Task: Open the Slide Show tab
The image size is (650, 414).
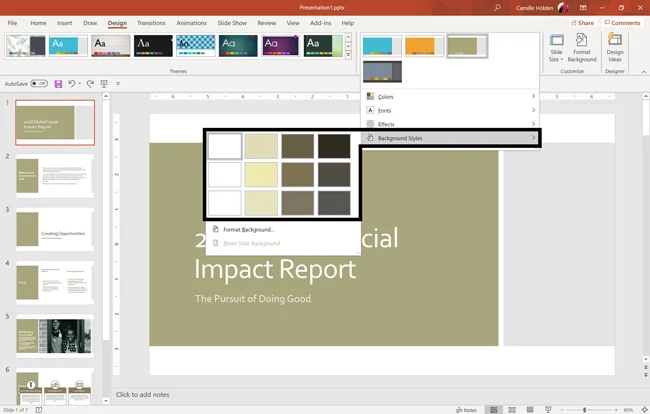Action: [232, 23]
